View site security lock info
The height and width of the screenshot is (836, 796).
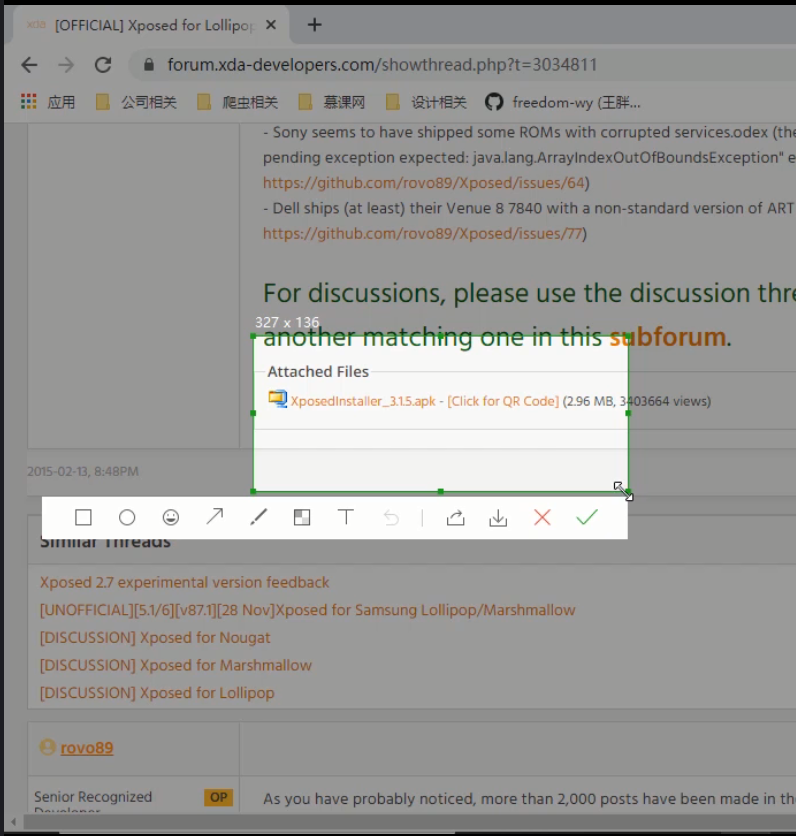click(x=149, y=65)
